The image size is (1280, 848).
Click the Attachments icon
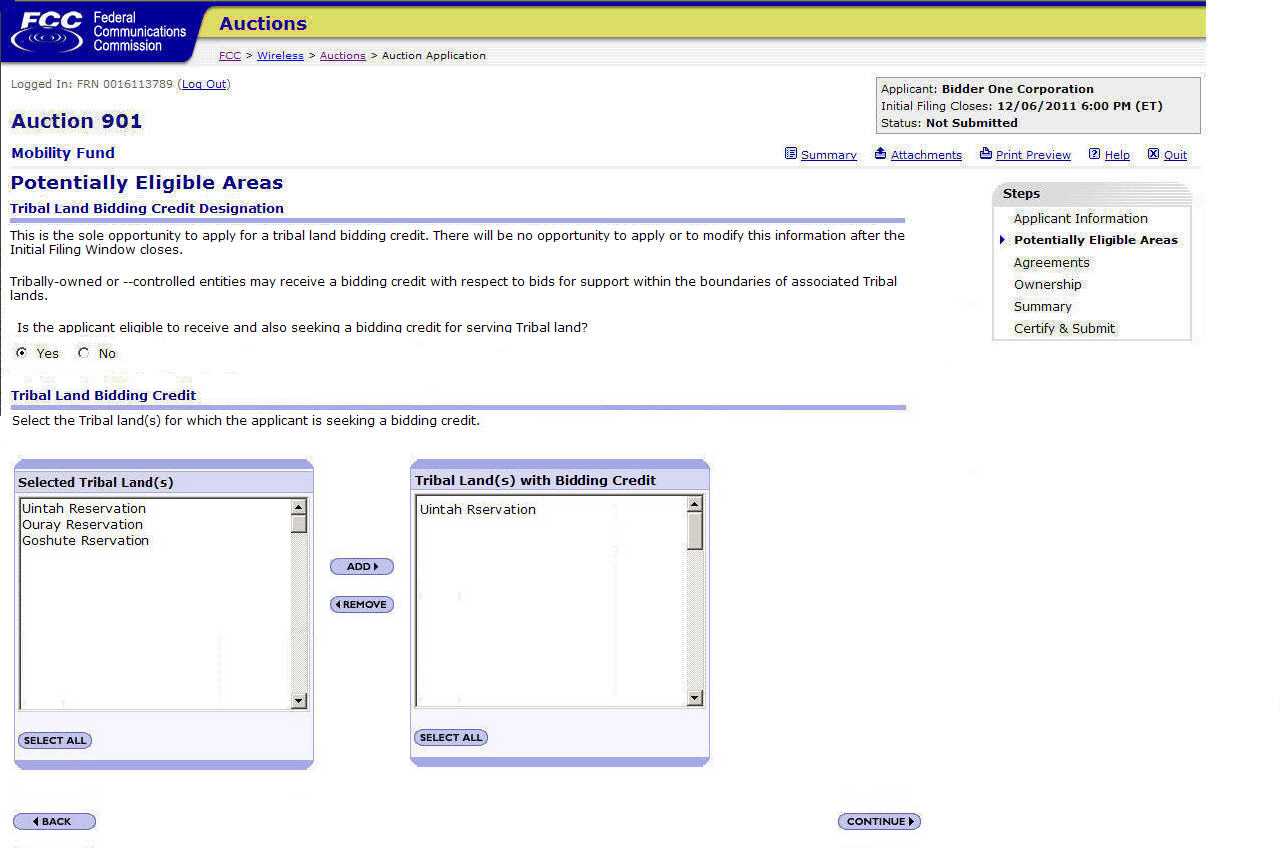pyautogui.click(x=881, y=154)
